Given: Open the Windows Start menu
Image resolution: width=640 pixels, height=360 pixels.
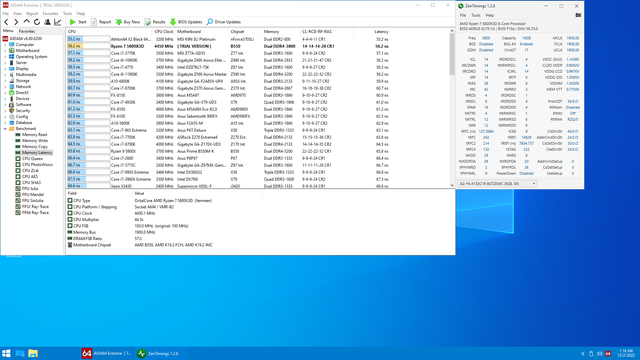Looking at the screenshot, I should coord(6,353).
